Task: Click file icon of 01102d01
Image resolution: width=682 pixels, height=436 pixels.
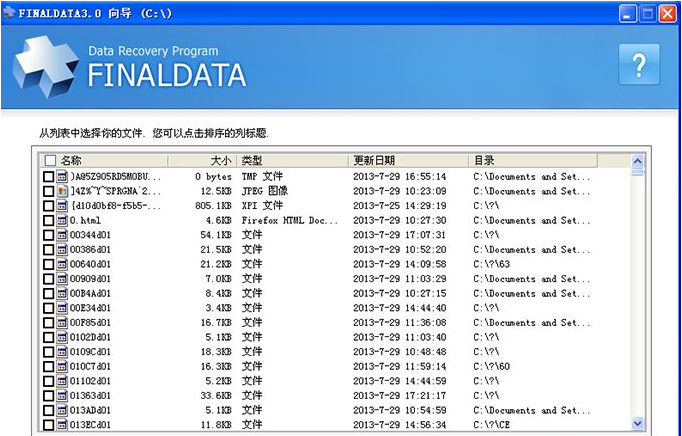Action: pyautogui.click(x=62, y=381)
